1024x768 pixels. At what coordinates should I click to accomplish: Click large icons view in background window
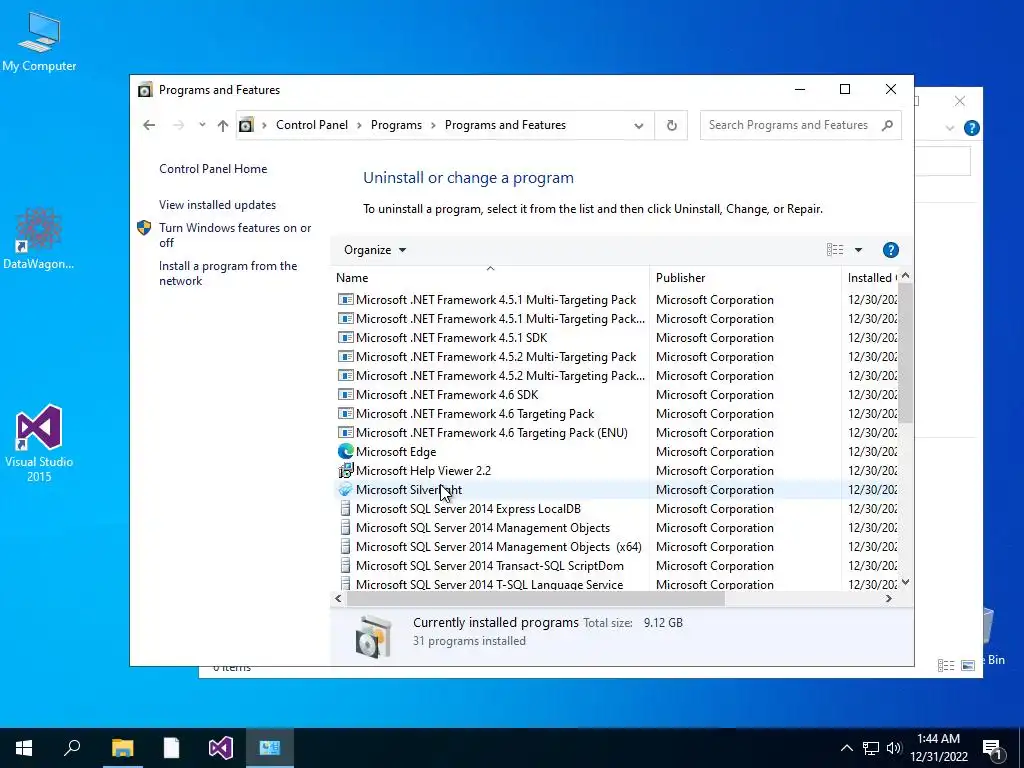[x=968, y=665]
